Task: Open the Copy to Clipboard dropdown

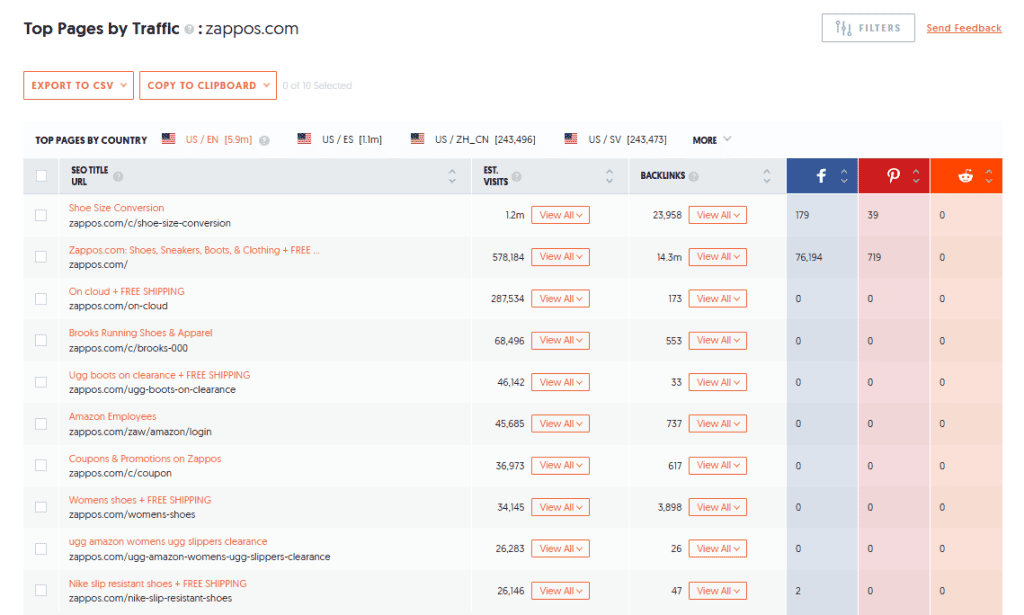Action: pyautogui.click(x=208, y=86)
